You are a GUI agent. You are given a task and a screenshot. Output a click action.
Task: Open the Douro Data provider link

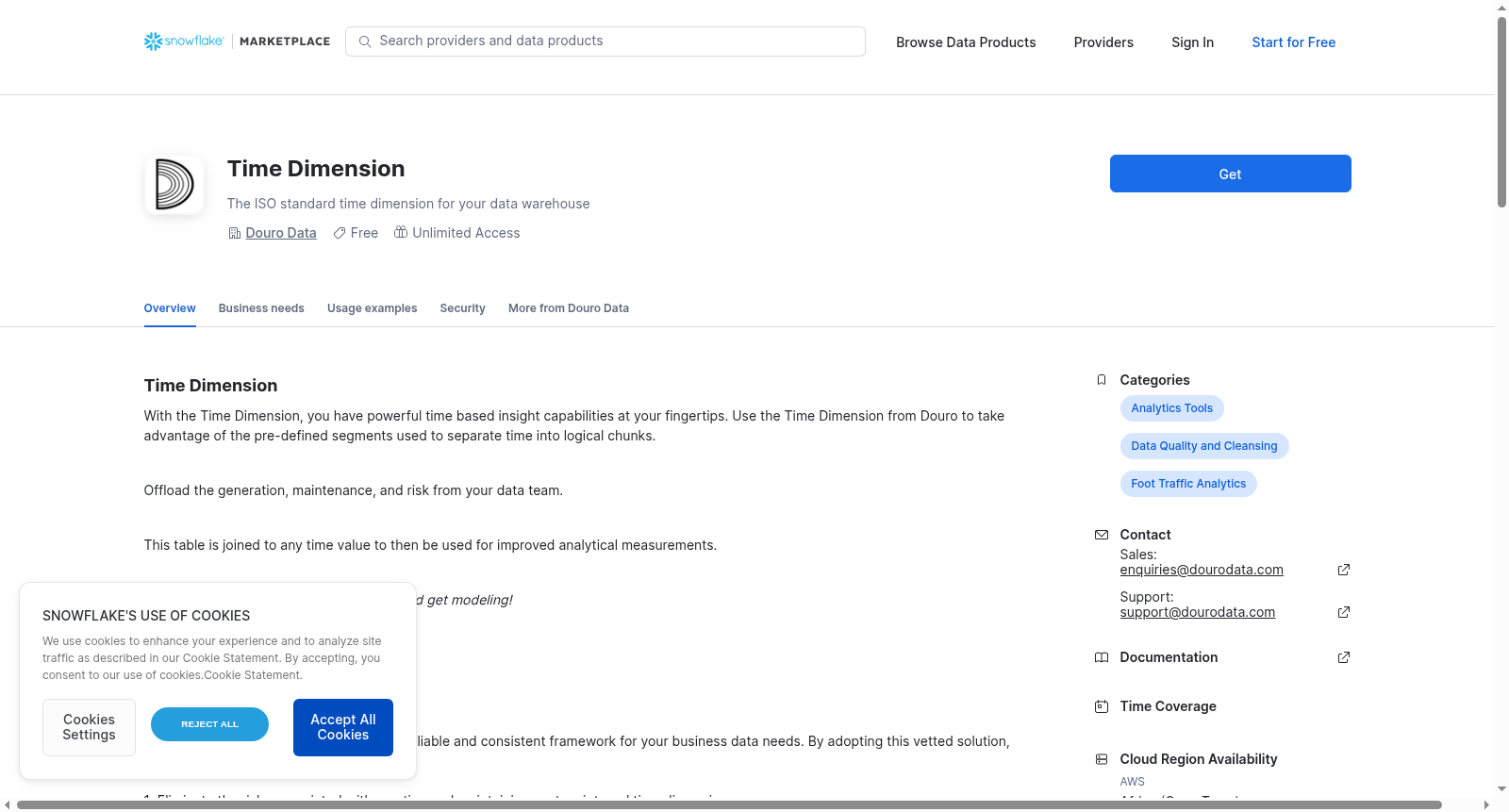pos(281,233)
